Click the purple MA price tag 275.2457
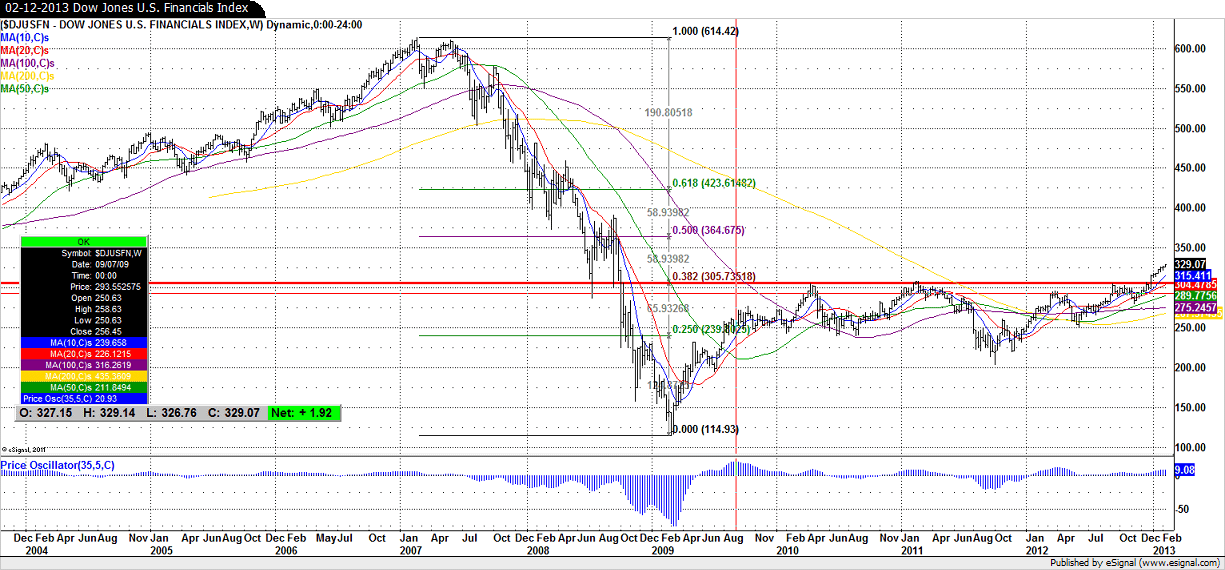This screenshot has width=1225, height=570. (x=1195, y=309)
